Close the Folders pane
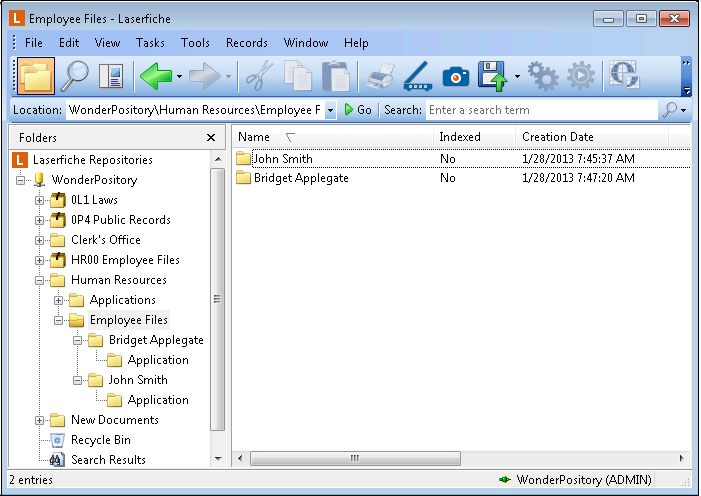This screenshot has height=496, width=701. point(211,138)
